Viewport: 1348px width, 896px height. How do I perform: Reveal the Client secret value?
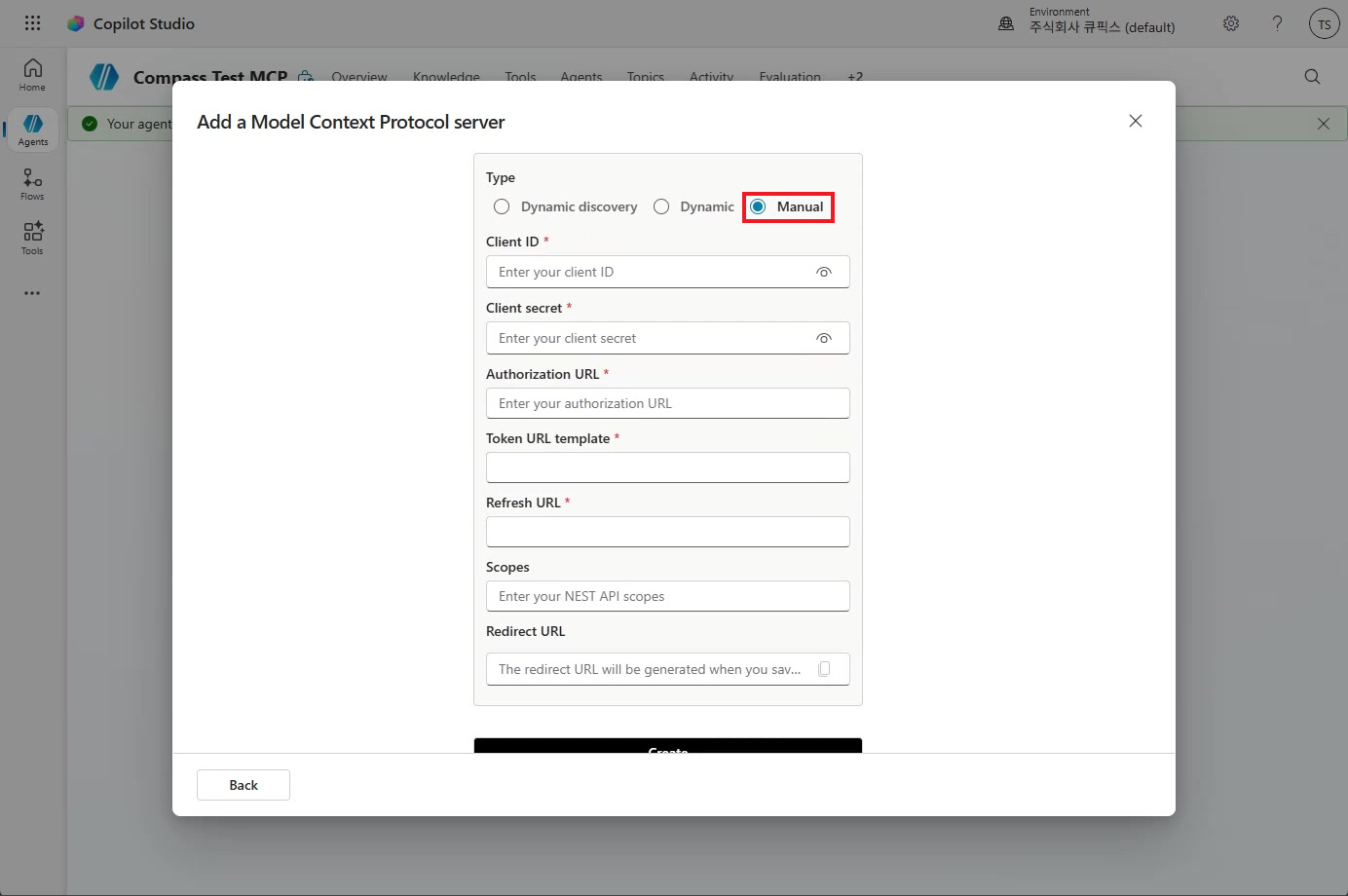click(x=824, y=338)
